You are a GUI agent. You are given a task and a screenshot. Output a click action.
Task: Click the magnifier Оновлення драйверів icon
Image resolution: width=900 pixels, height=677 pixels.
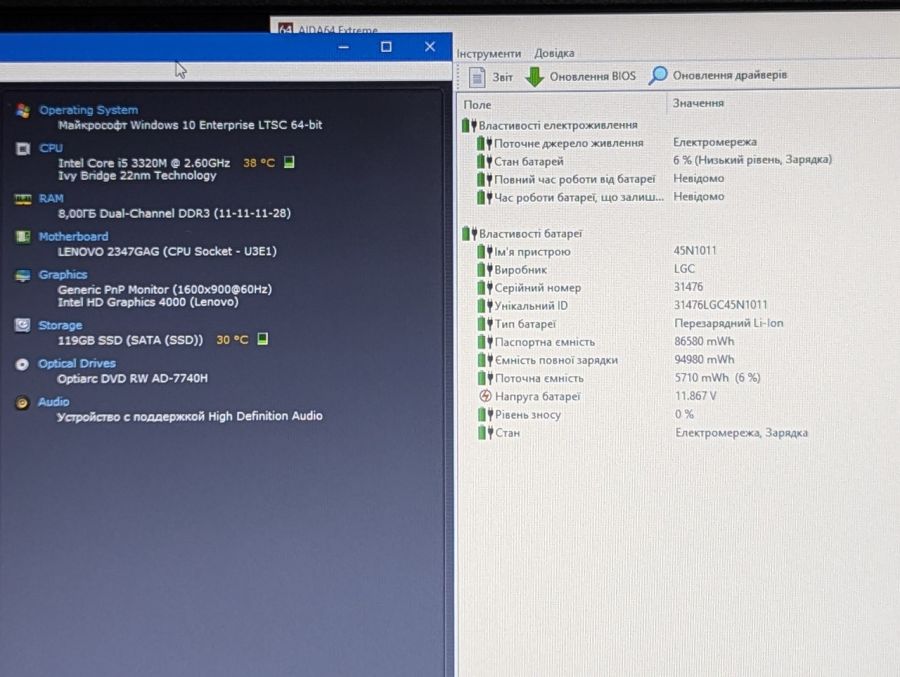[x=658, y=75]
